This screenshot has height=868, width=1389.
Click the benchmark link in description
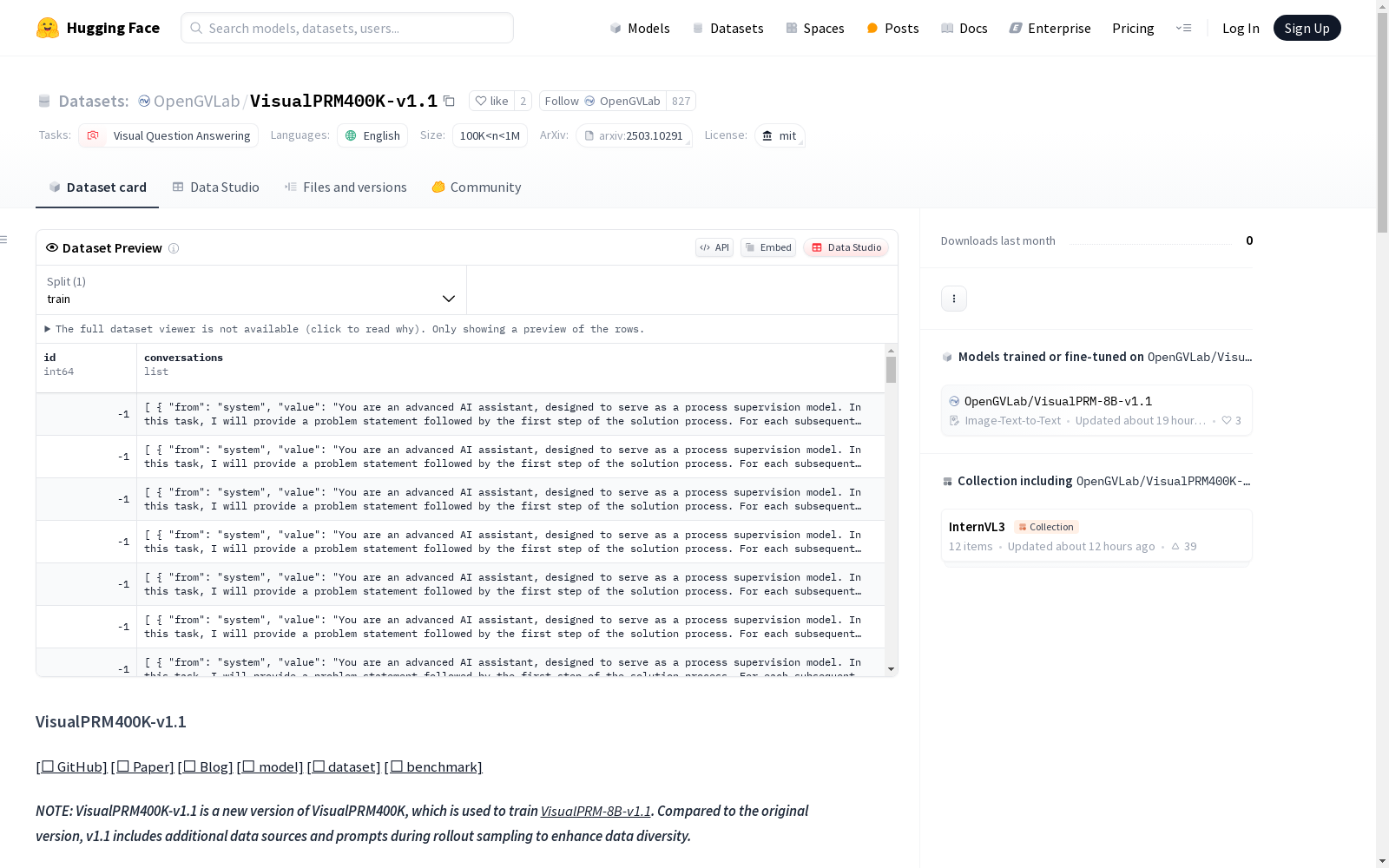pos(433,767)
